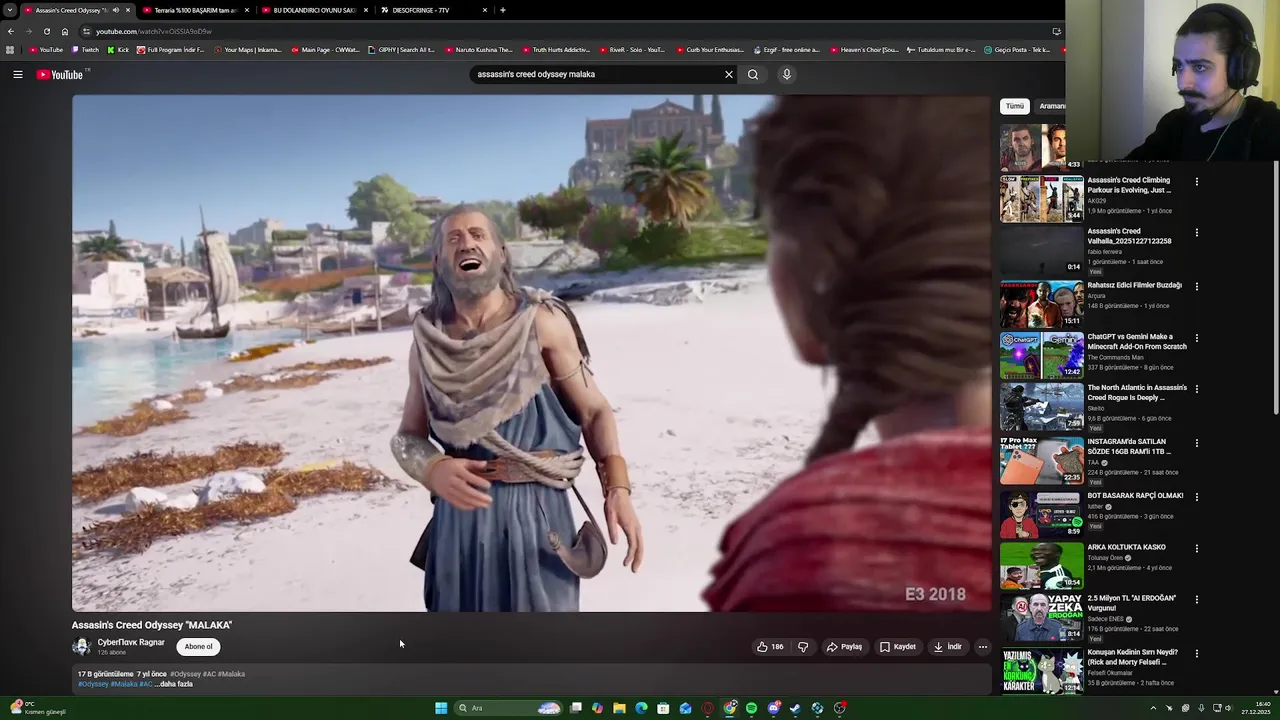Switch to BU DOLANDIRICI OYUNU SAKIN tab
This screenshot has height=720, width=1280.
(x=313, y=10)
